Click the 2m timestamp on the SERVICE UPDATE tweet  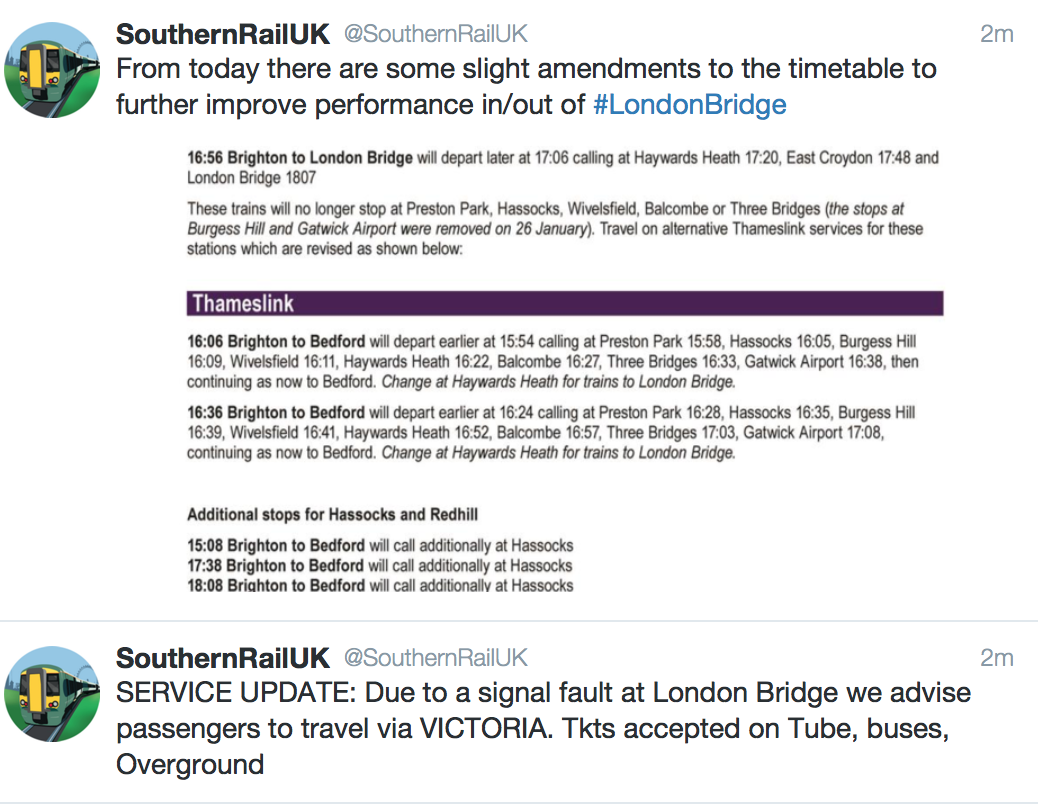point(996,657)
